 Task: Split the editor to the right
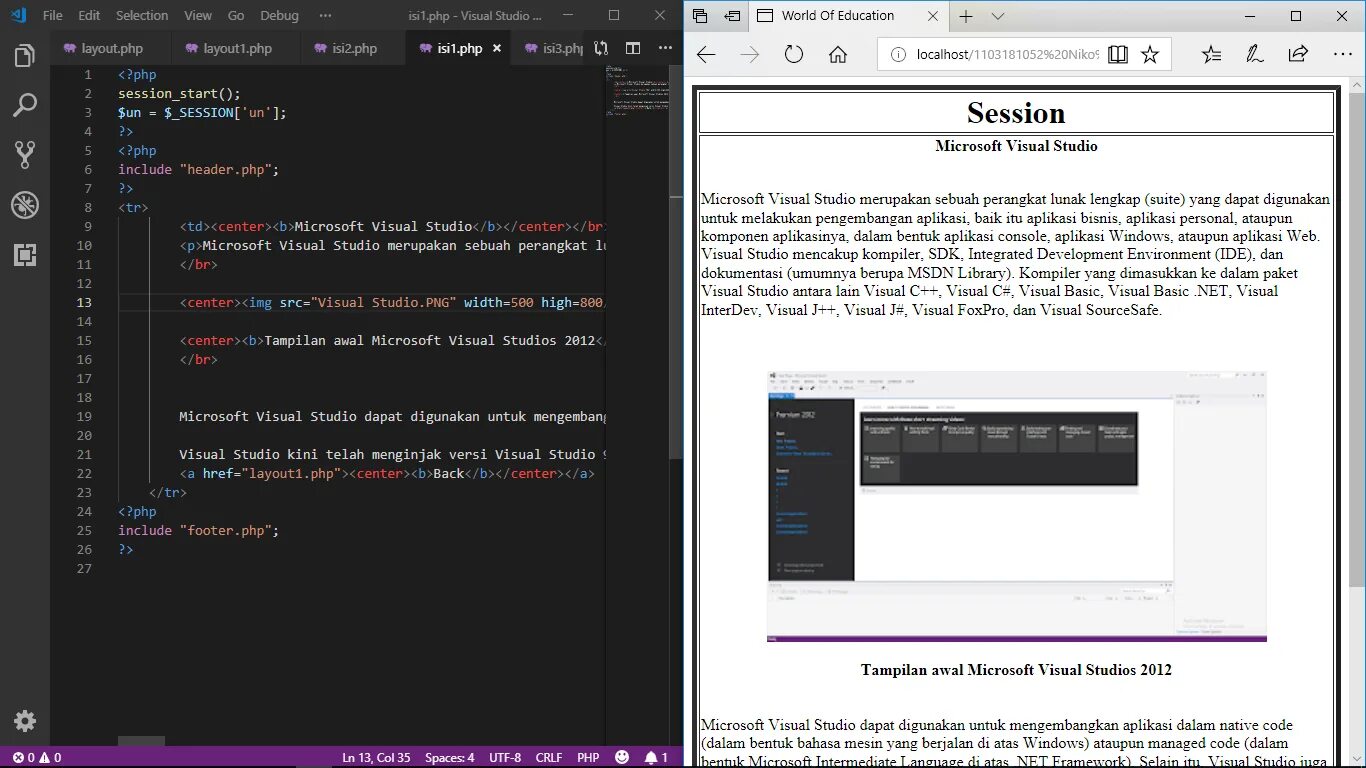(633, 48)
